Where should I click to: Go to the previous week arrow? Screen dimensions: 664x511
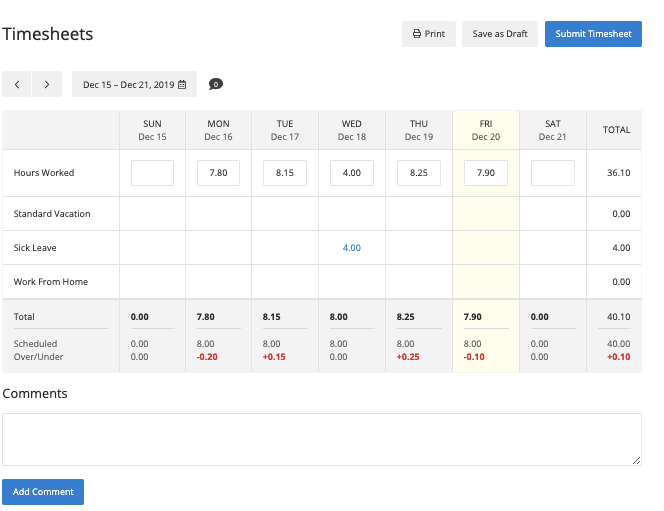[x=17, y=85]
